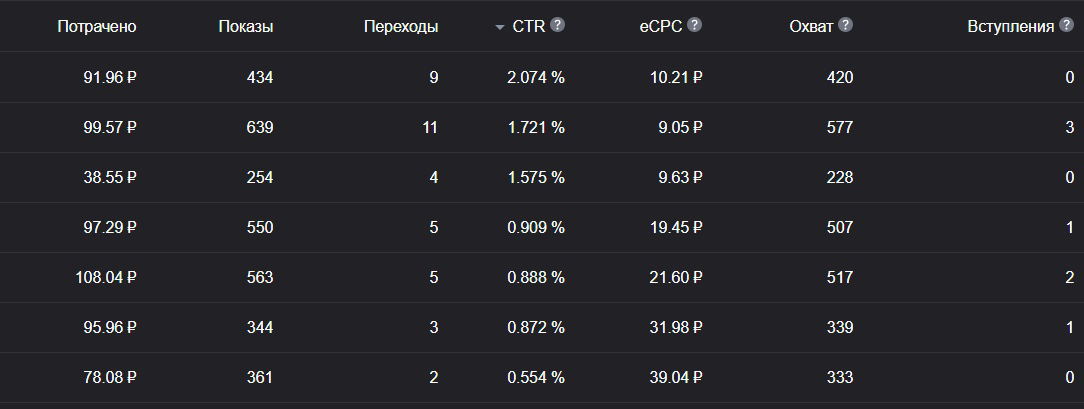Sort by Показы column header
This screenshot has height=409, width=1084.
pos(245,26)
